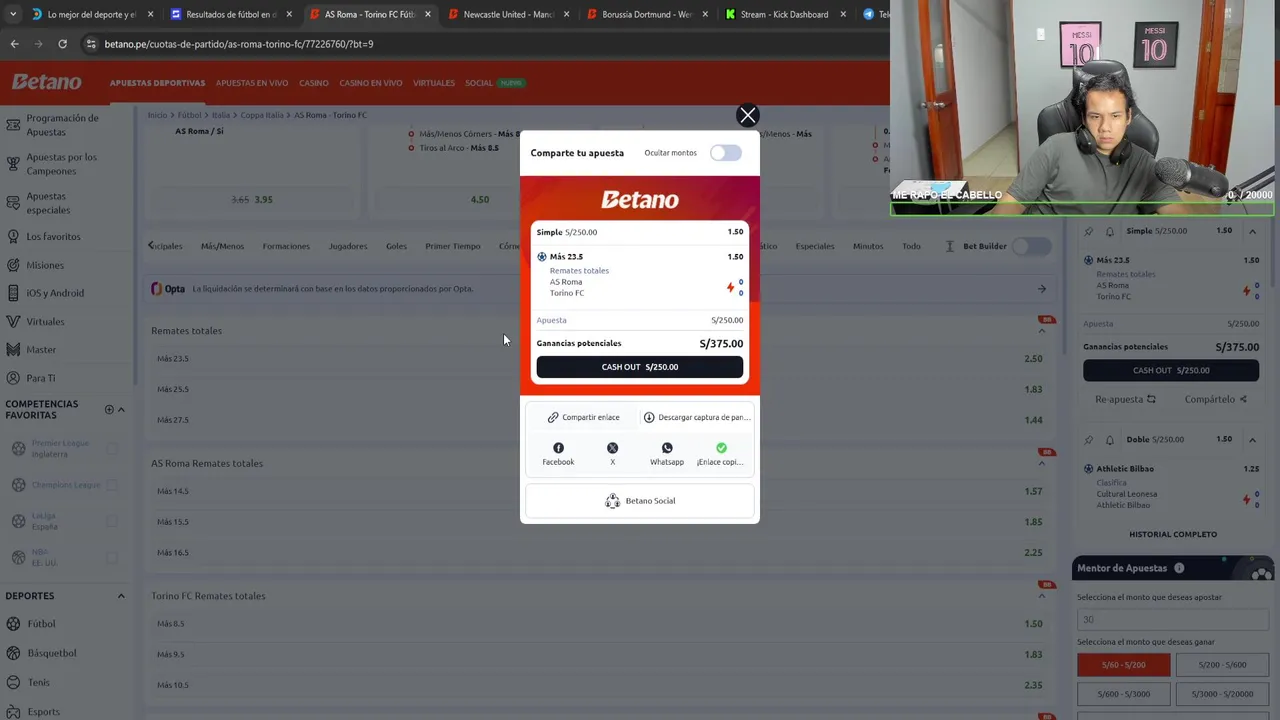
Task: Open Virtuales menu item
Action: [434, 83]
